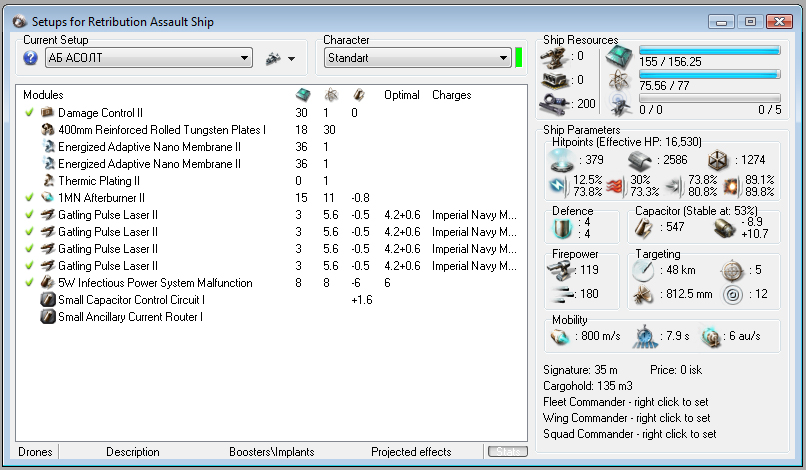Click Imperial Navy charge of first laser
Screen dimensions: 806x470
(x=474, y=214)
